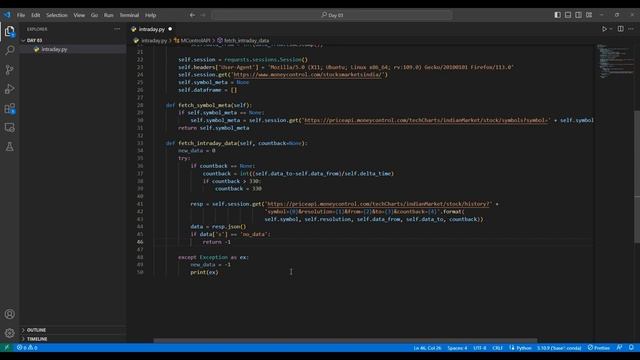Open the feedback icon in status bar
This screenshot has height=360, width=640.
coord(619,348)
